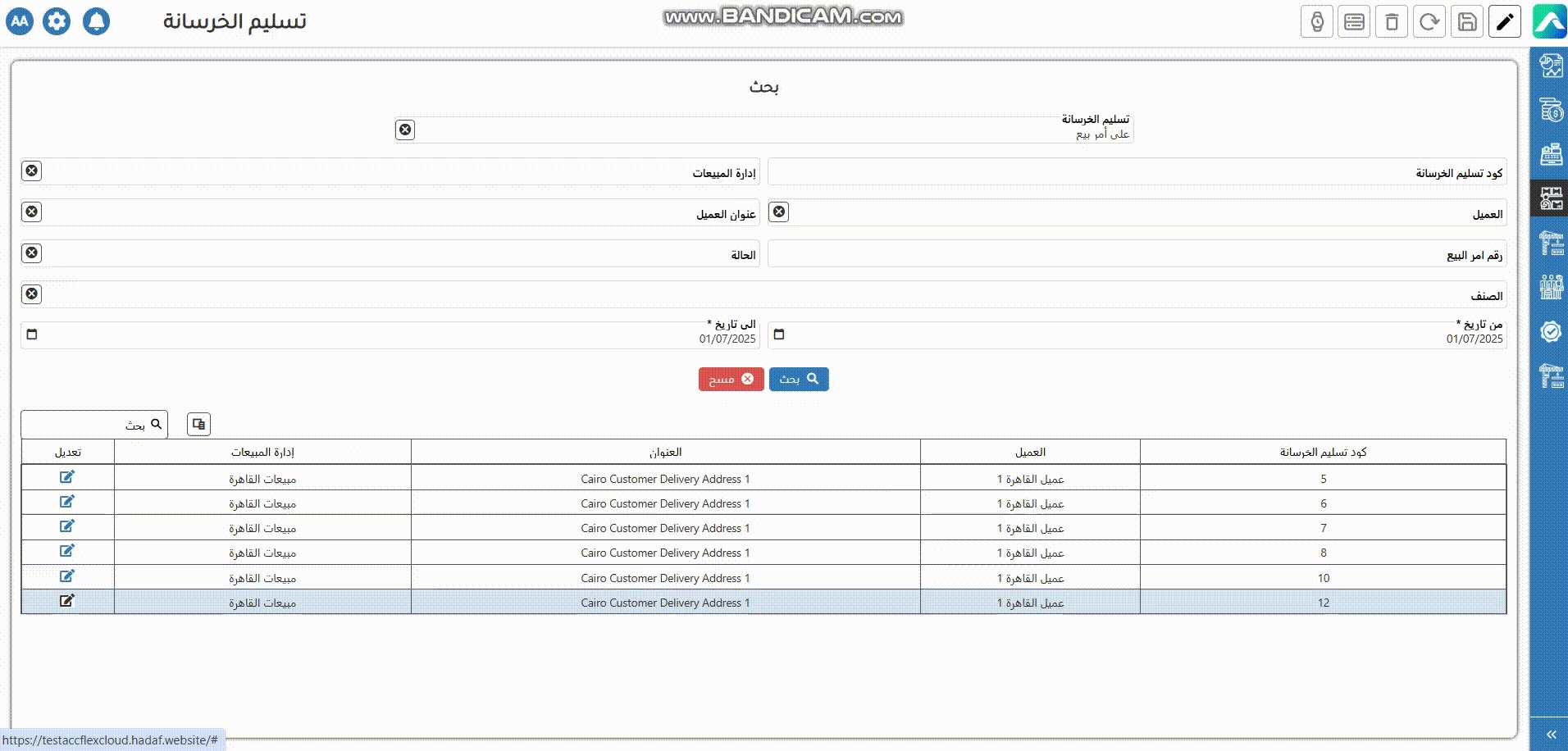Screen dimensions: 1568x751
Task: Click the export icon above the table
Action: [x=198, y=424]
